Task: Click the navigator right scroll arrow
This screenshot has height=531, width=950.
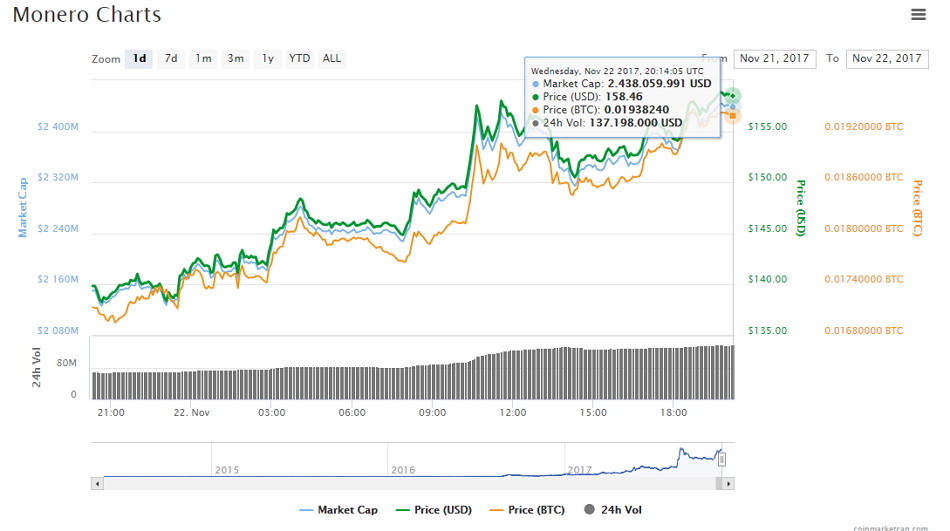Action: click(x=728, y=484)
